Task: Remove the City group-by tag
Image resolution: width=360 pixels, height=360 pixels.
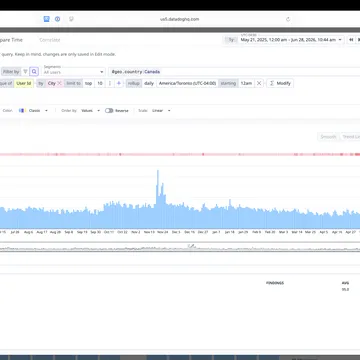Action: [60, 83]
